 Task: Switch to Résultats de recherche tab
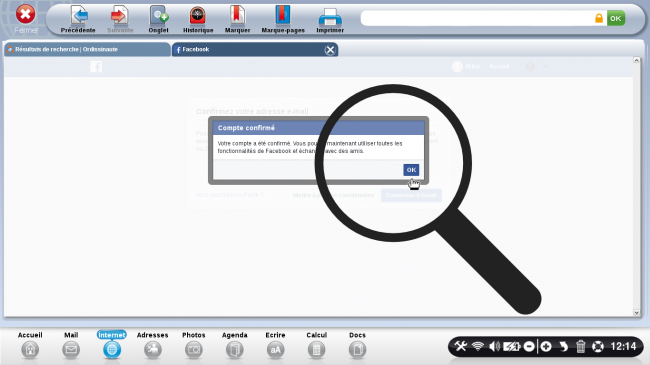click(x=87, y=49)
